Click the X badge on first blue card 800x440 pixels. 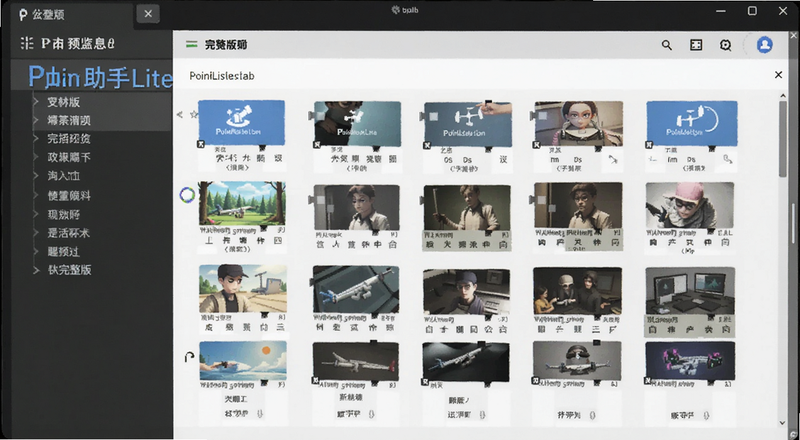201,144
